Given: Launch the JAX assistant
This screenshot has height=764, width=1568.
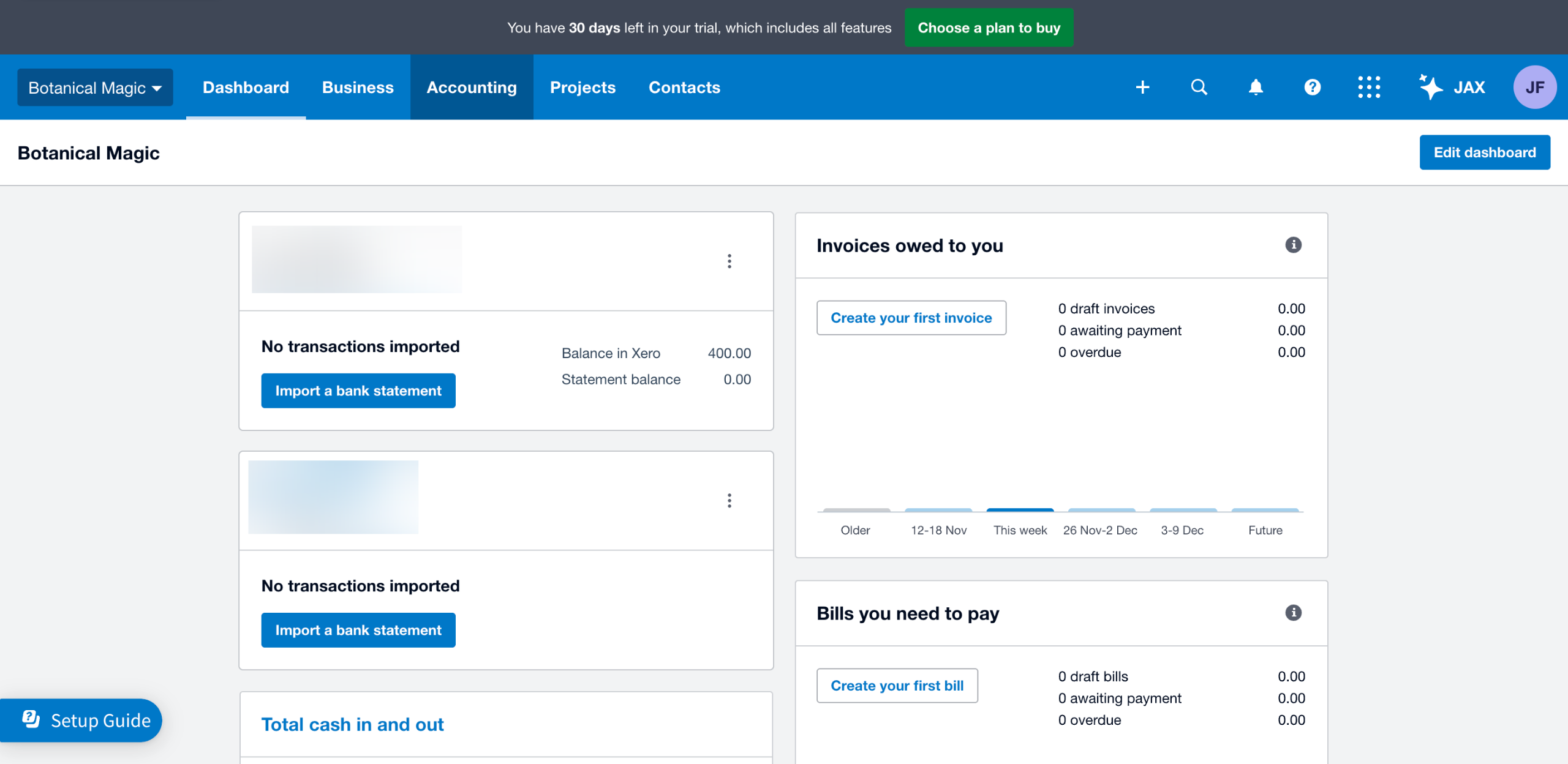Looking at the screenshot, I should [x=1452, y=88].
